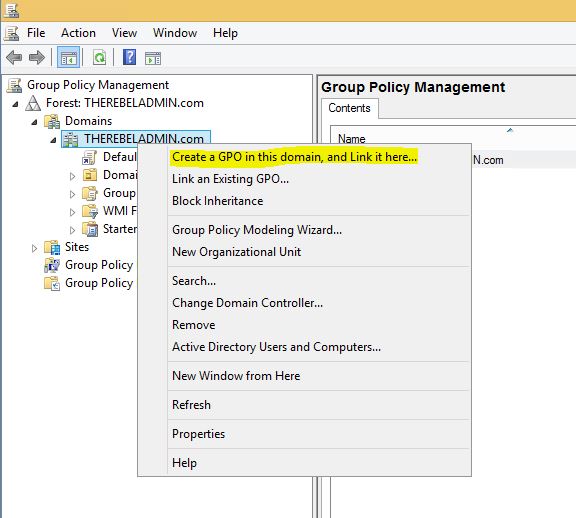Screen dimensions: 576x518
Task: Select Link an Existing GPO menu entry
Action: click(230, 179)
